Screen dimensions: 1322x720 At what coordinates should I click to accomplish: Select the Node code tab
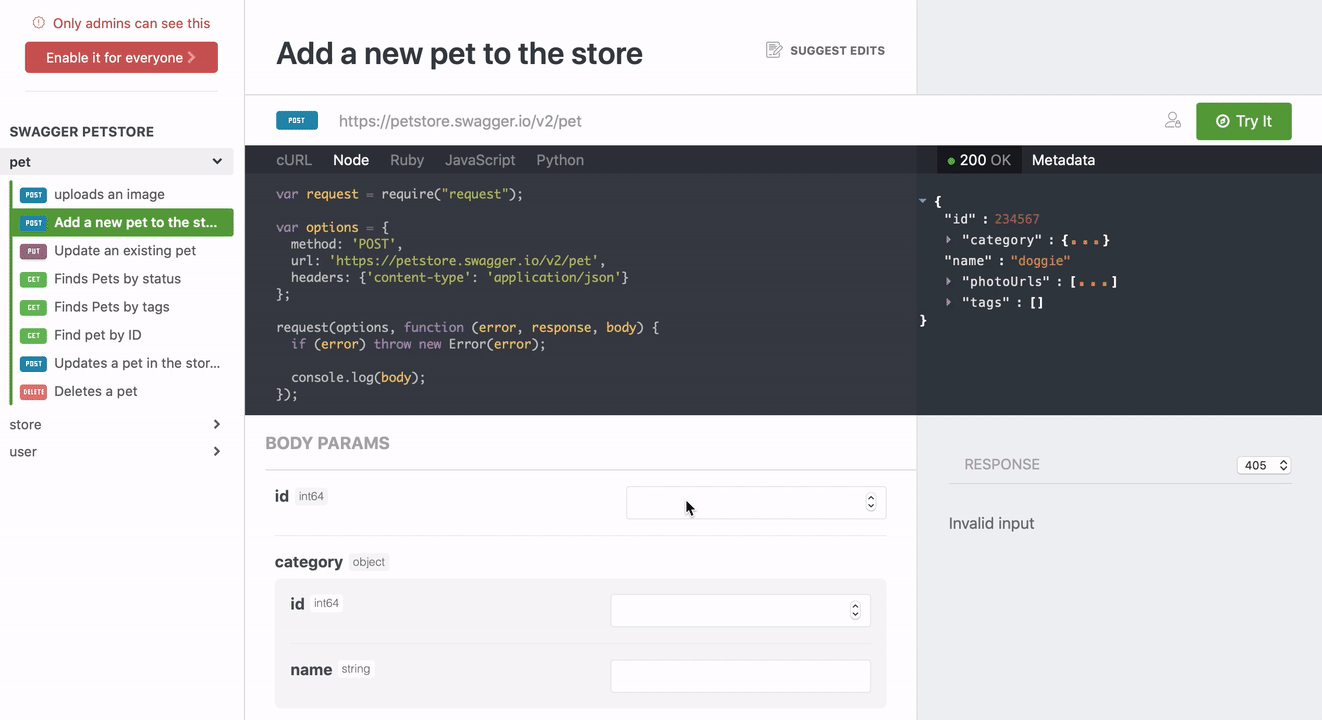tap(351, 160)
